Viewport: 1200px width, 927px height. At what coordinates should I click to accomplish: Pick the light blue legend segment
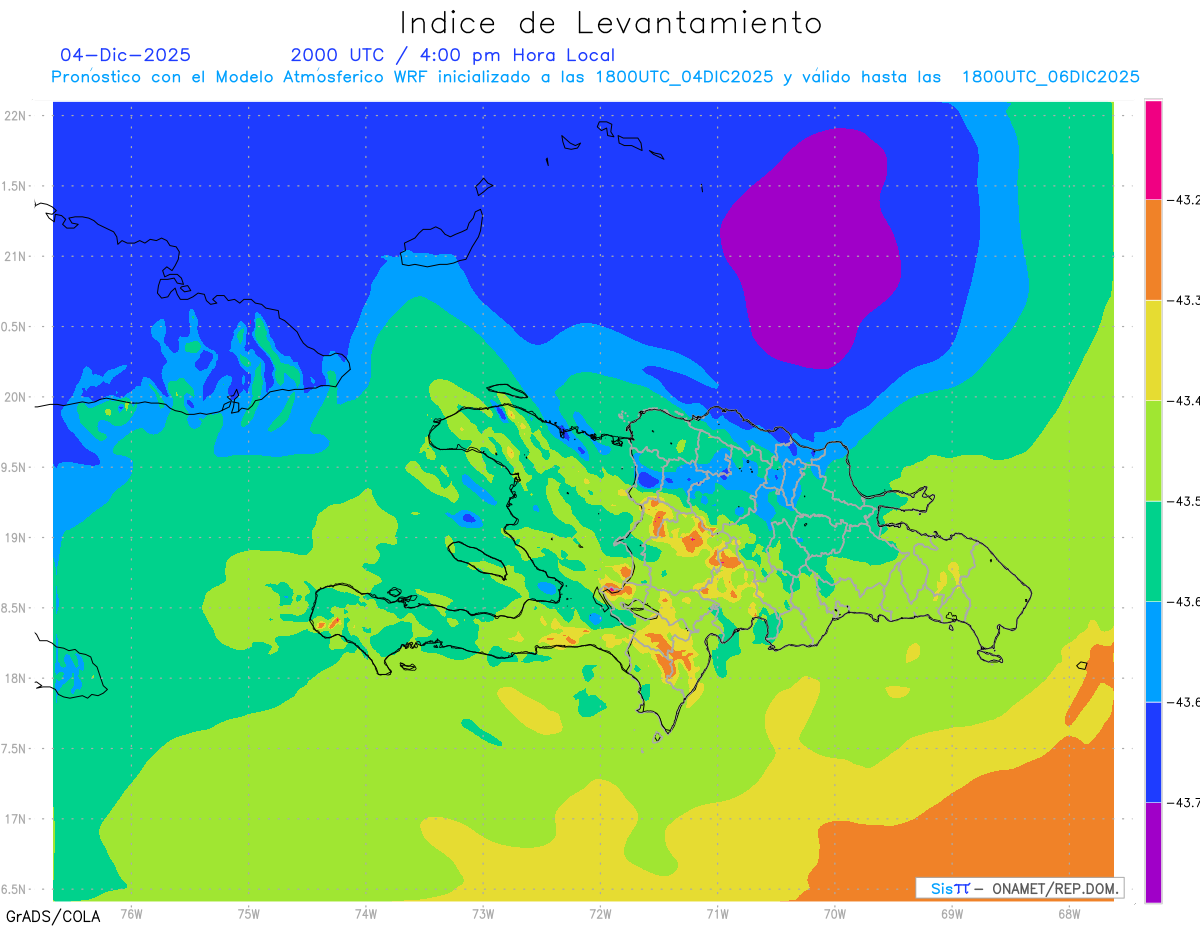click(x=1153, y=651)
